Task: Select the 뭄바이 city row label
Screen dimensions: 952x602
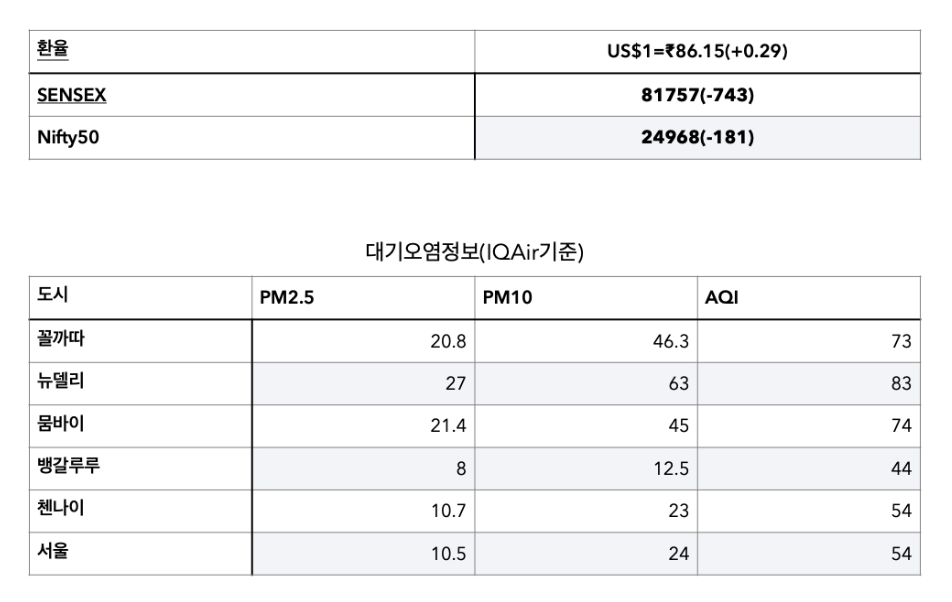Action: [61, 425]
